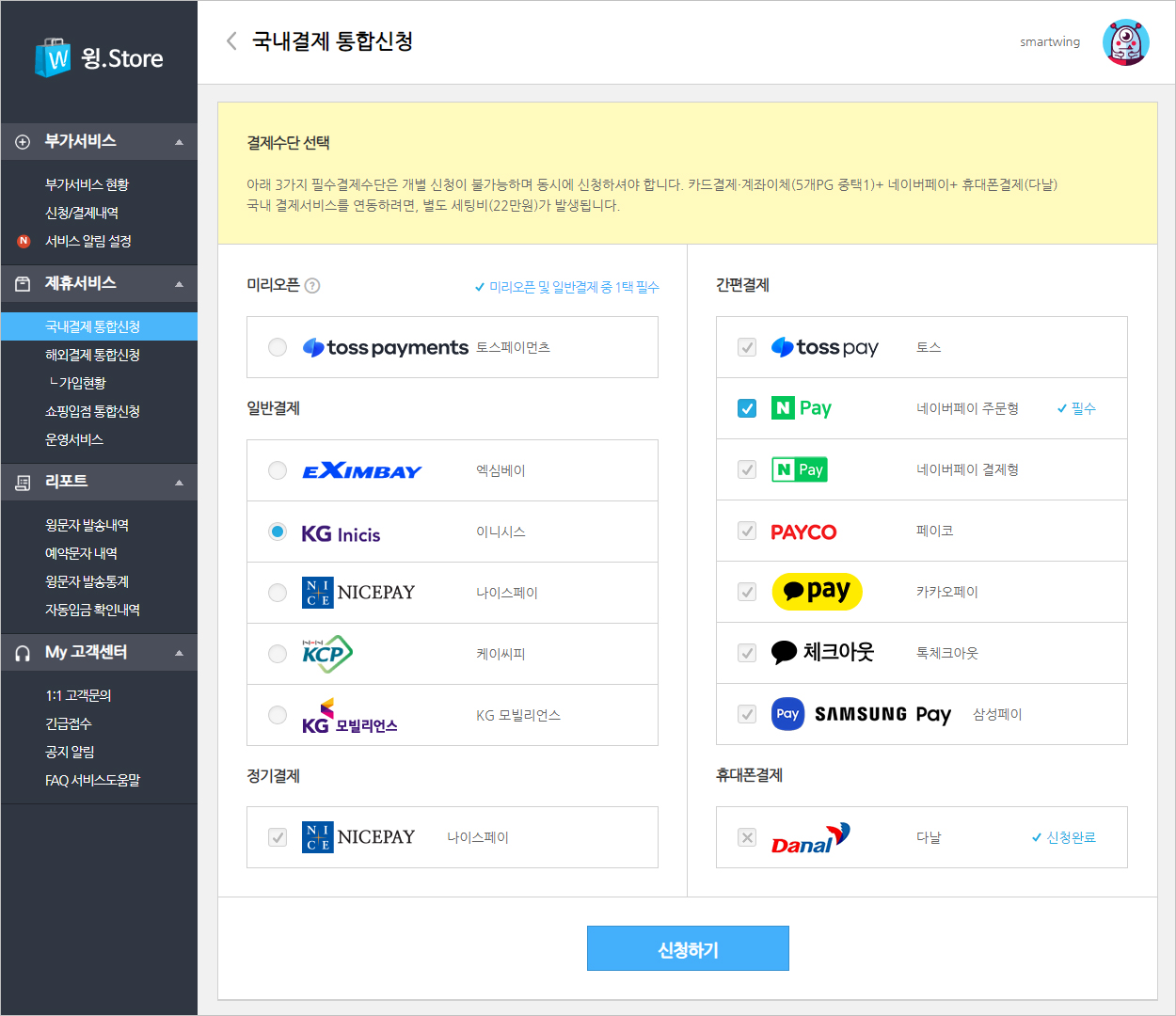This screenshot has height=1016, width=1176.
Task: Open the smartwing profile avatar
Action: pyautogui.click(x=1125, y=42)
